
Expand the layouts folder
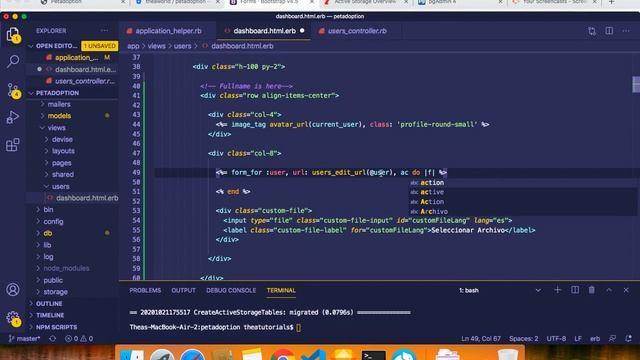[x=63, y=151]
